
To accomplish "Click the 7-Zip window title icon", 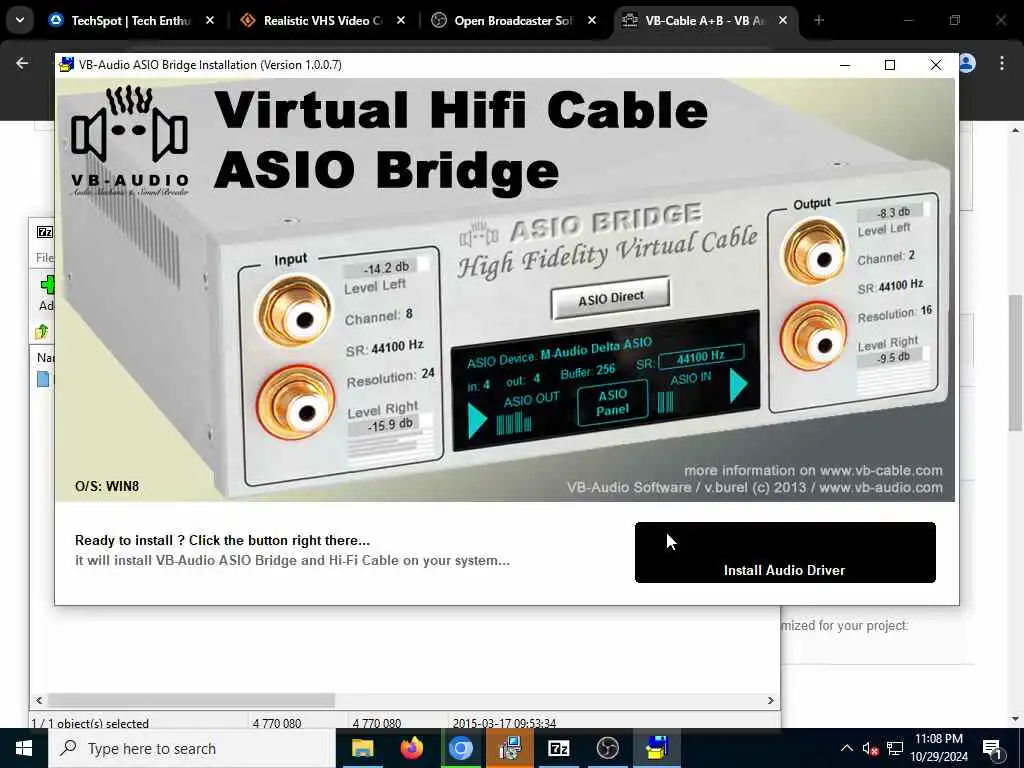I will (44, 232).
